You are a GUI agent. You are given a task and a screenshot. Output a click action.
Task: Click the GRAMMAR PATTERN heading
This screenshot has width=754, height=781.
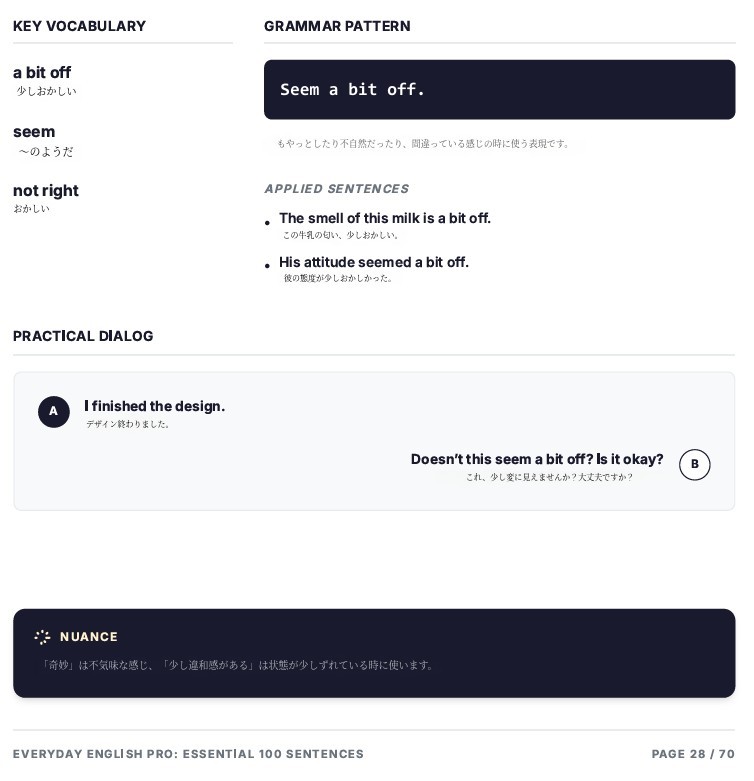pos(337,26)
